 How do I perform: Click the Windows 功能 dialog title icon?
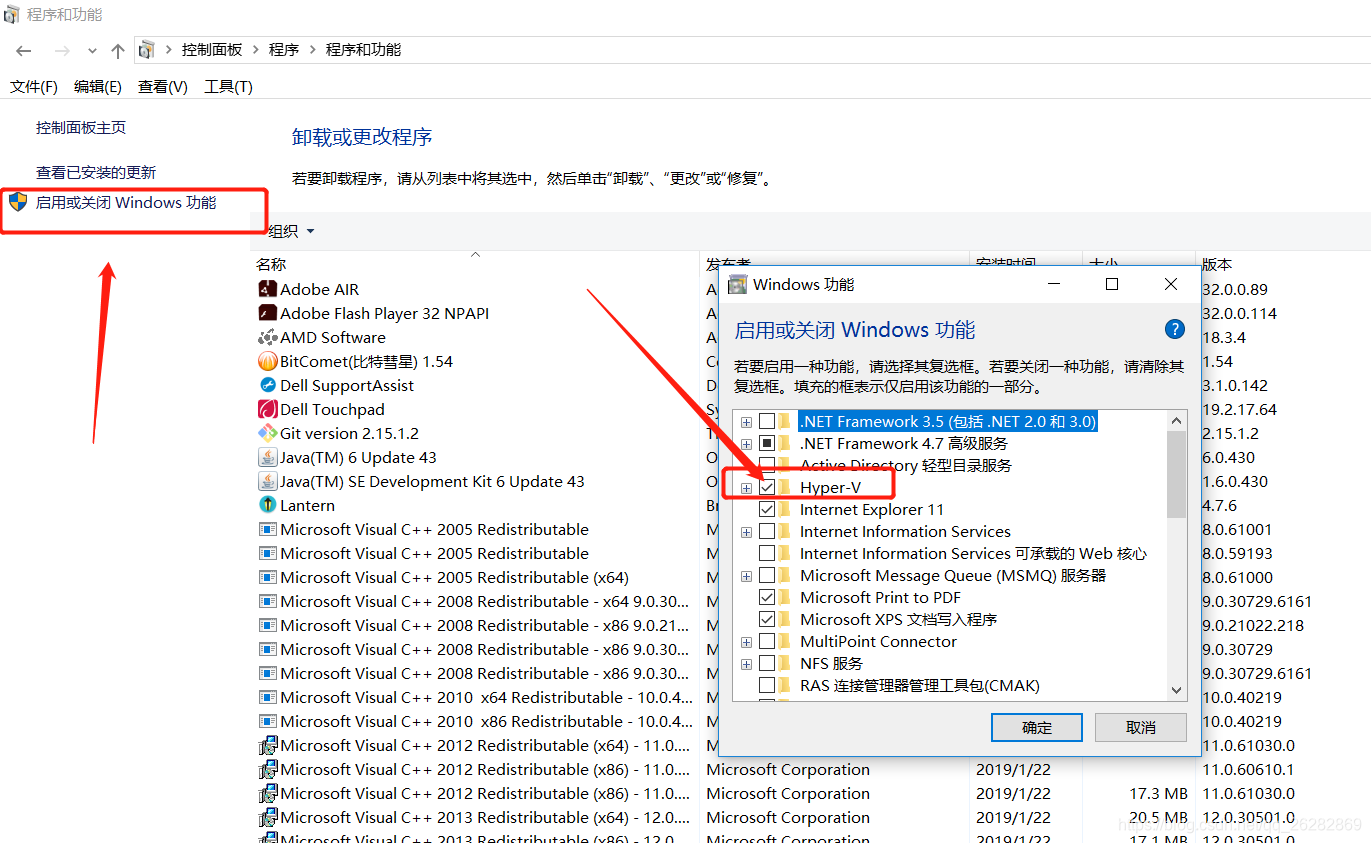(x=738, y=284)
